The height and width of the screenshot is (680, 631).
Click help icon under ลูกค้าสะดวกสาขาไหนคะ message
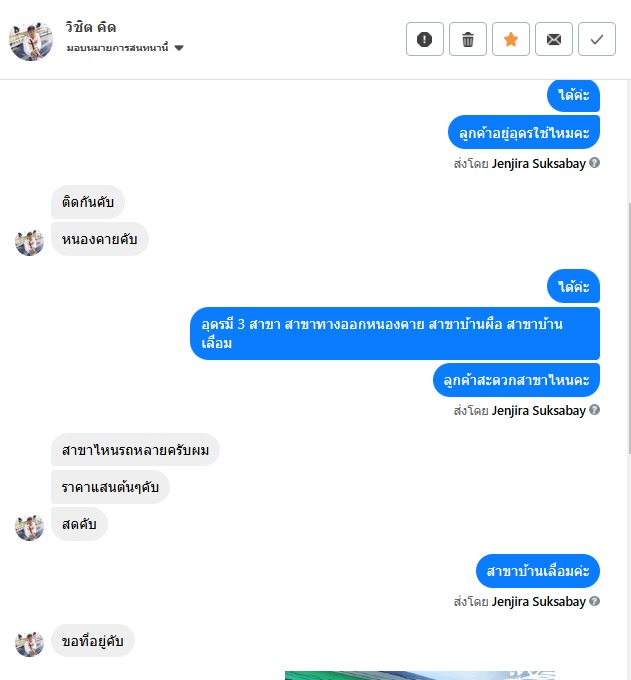595,409
